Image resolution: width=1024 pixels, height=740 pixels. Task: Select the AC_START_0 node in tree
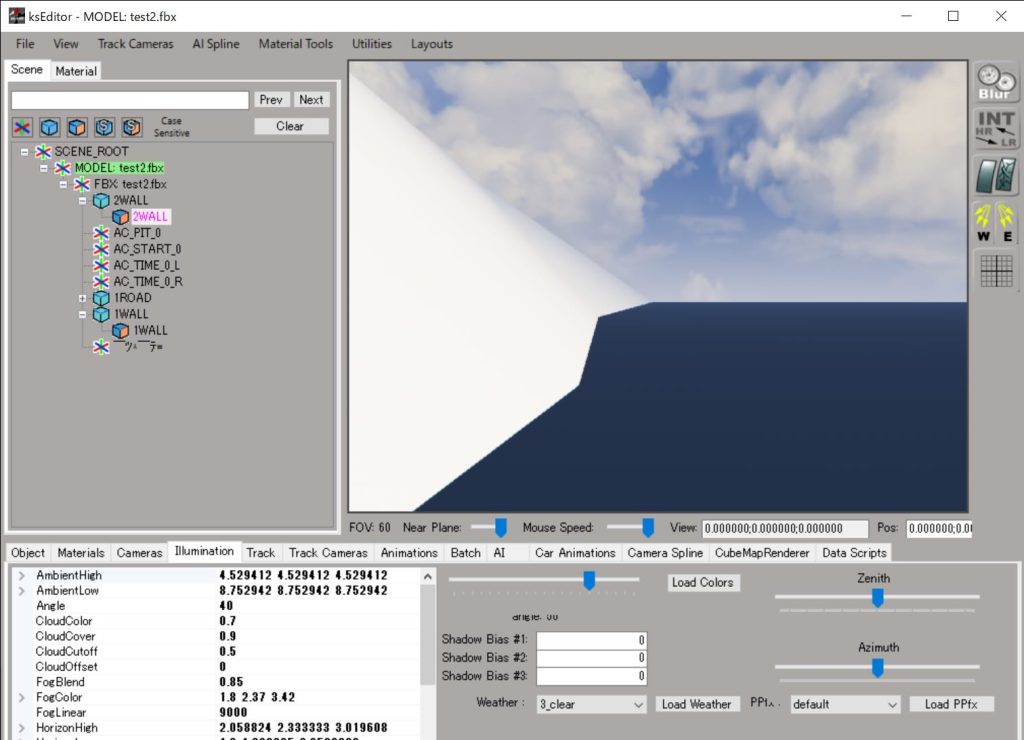[x=147, y=249]
